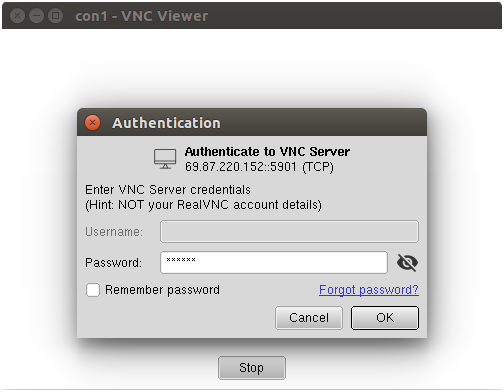Select the server address 69.87.220.152::5901 text
The height and width of the screenshot is (392, 504).
coord(241,167)
